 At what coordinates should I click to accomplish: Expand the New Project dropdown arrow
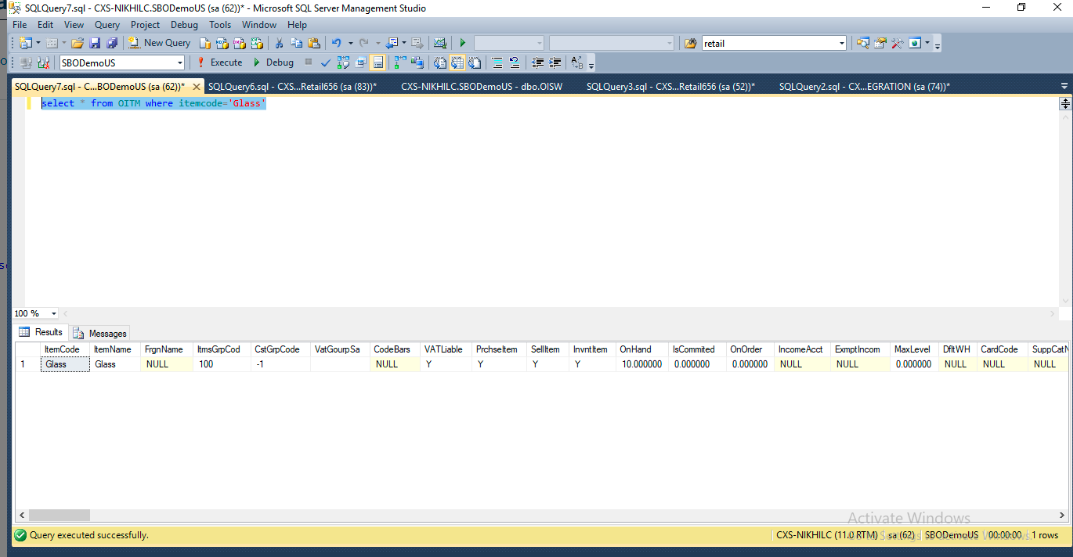click(x=38, y=43)
